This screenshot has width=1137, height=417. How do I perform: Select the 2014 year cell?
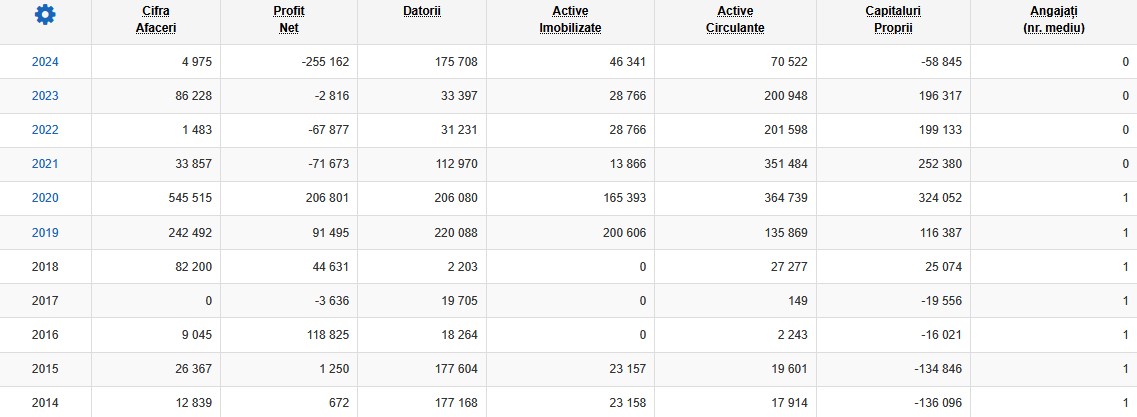(x=45, y=403)
